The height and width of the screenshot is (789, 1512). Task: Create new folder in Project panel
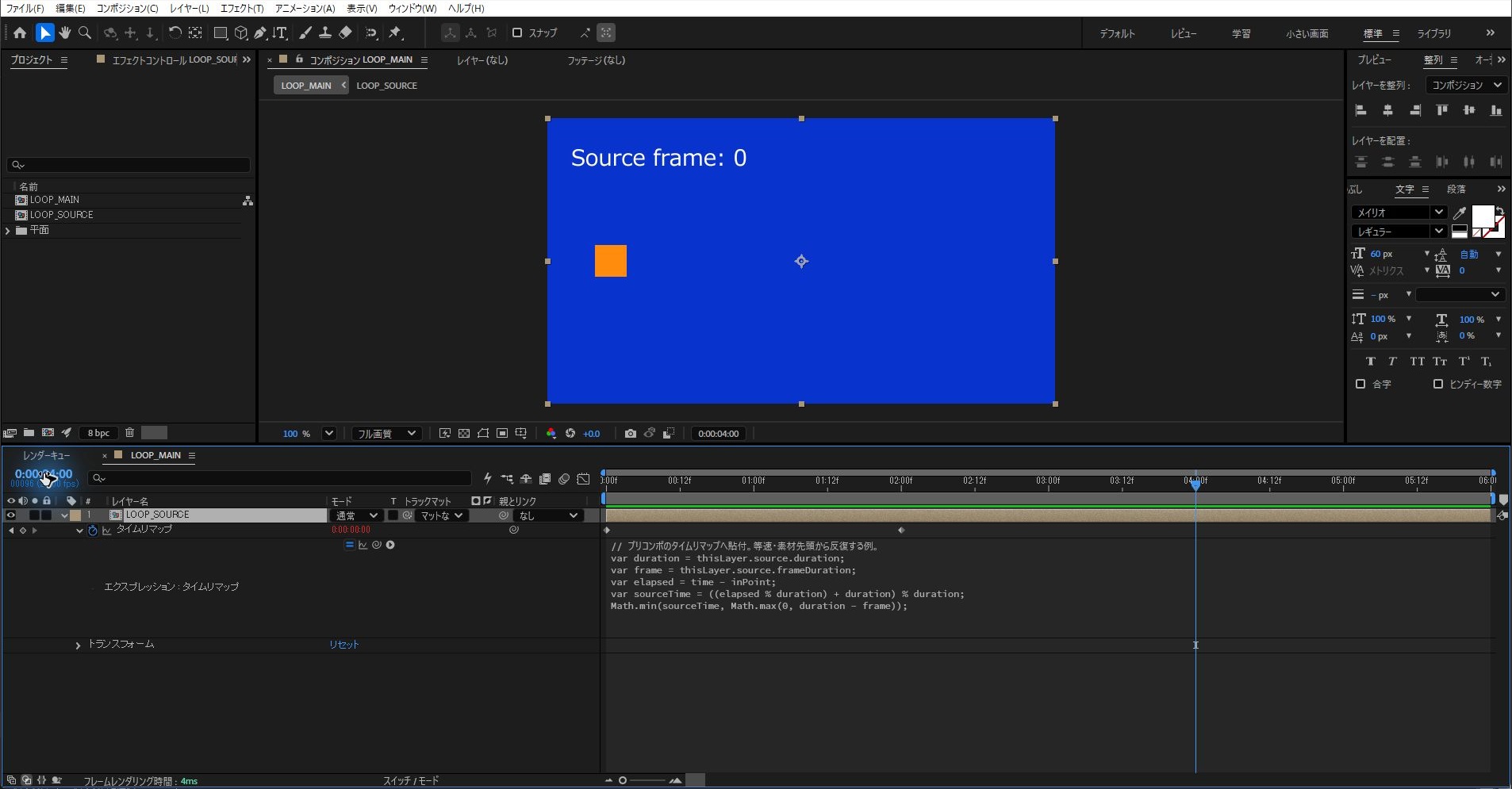[29, 433]
